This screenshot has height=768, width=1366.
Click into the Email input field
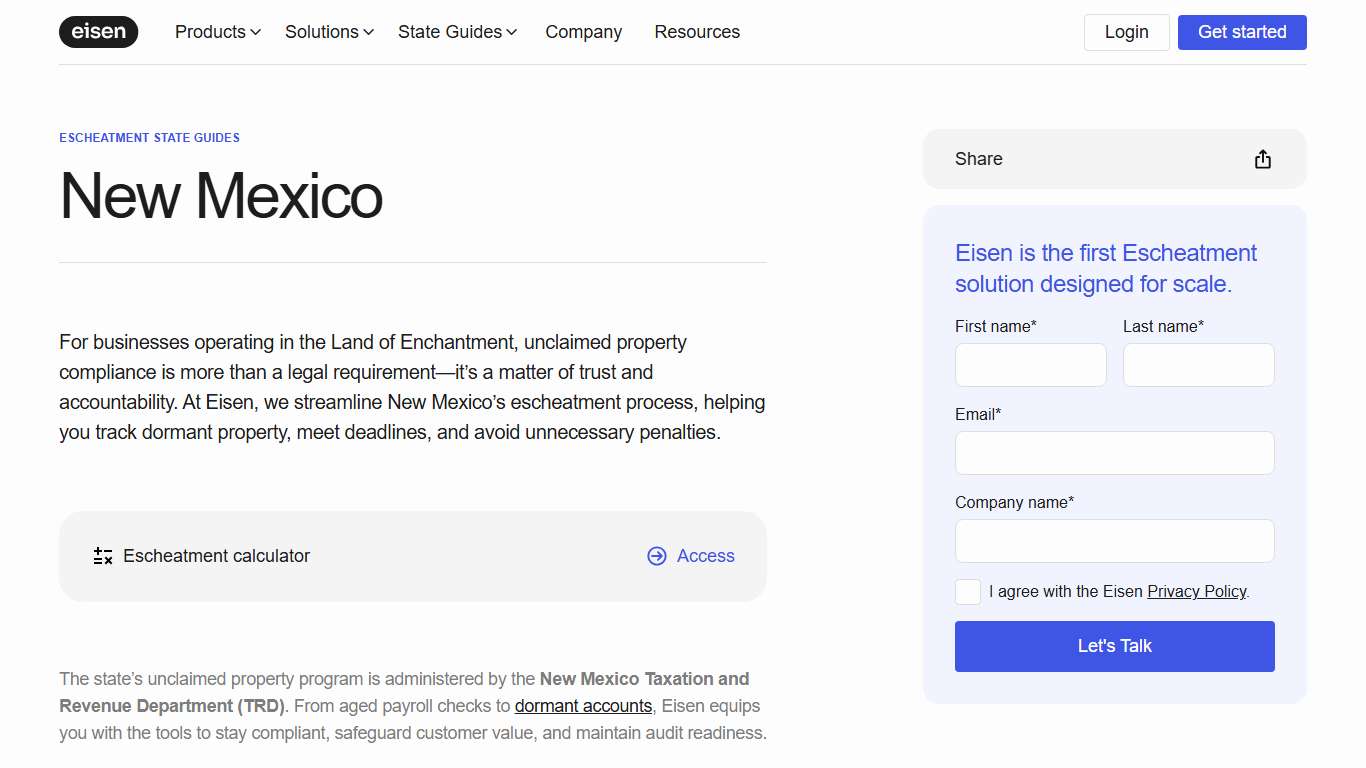tap(1114, 453)
